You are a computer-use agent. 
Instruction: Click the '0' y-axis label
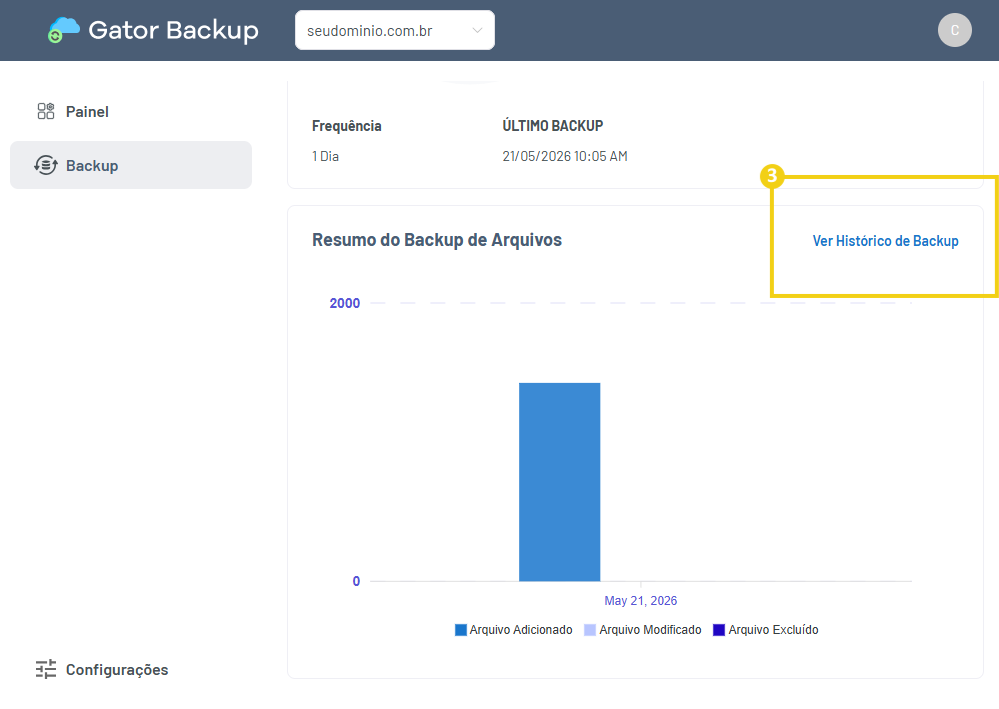356,581
